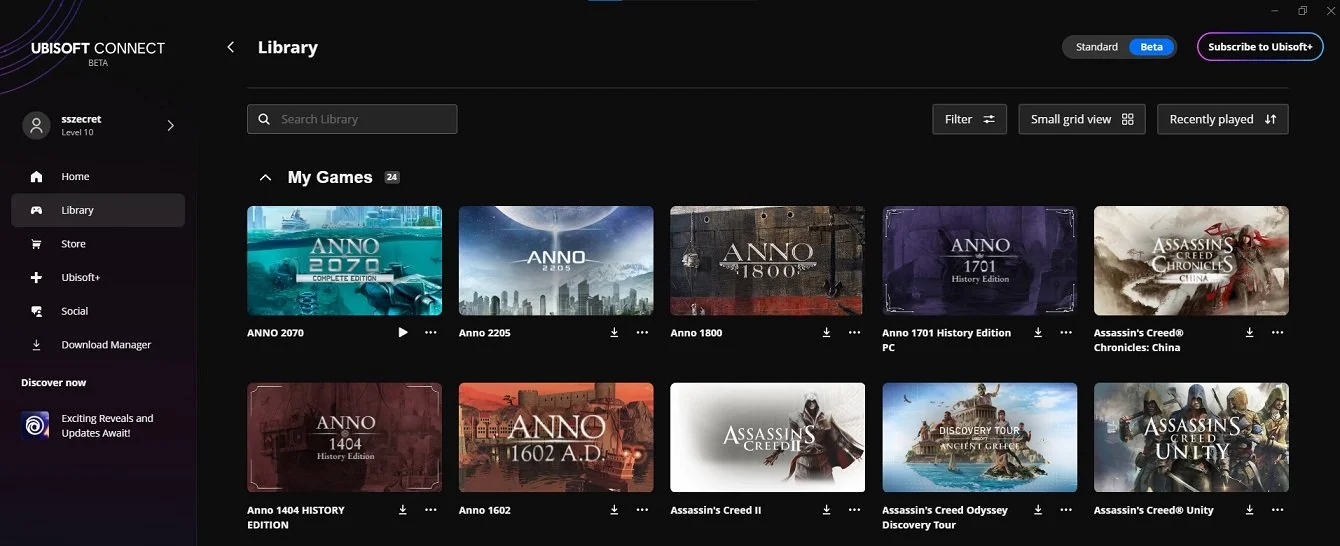1340x546 pixels.
Task: Collapse the My Games section
Action: pyautogui.click(x=265, y=177)
